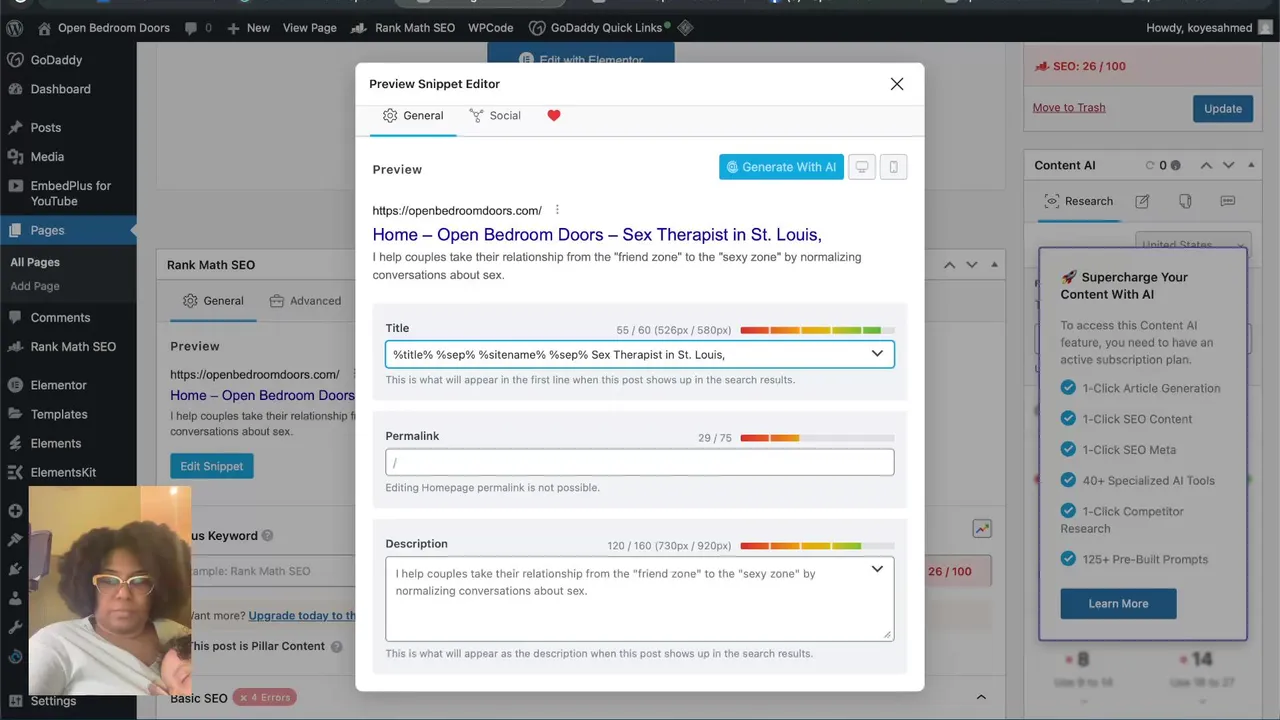This screenshot has width=1280, height=720.
Task: Click Edit Snippet button
Action: tap(211, 466)
